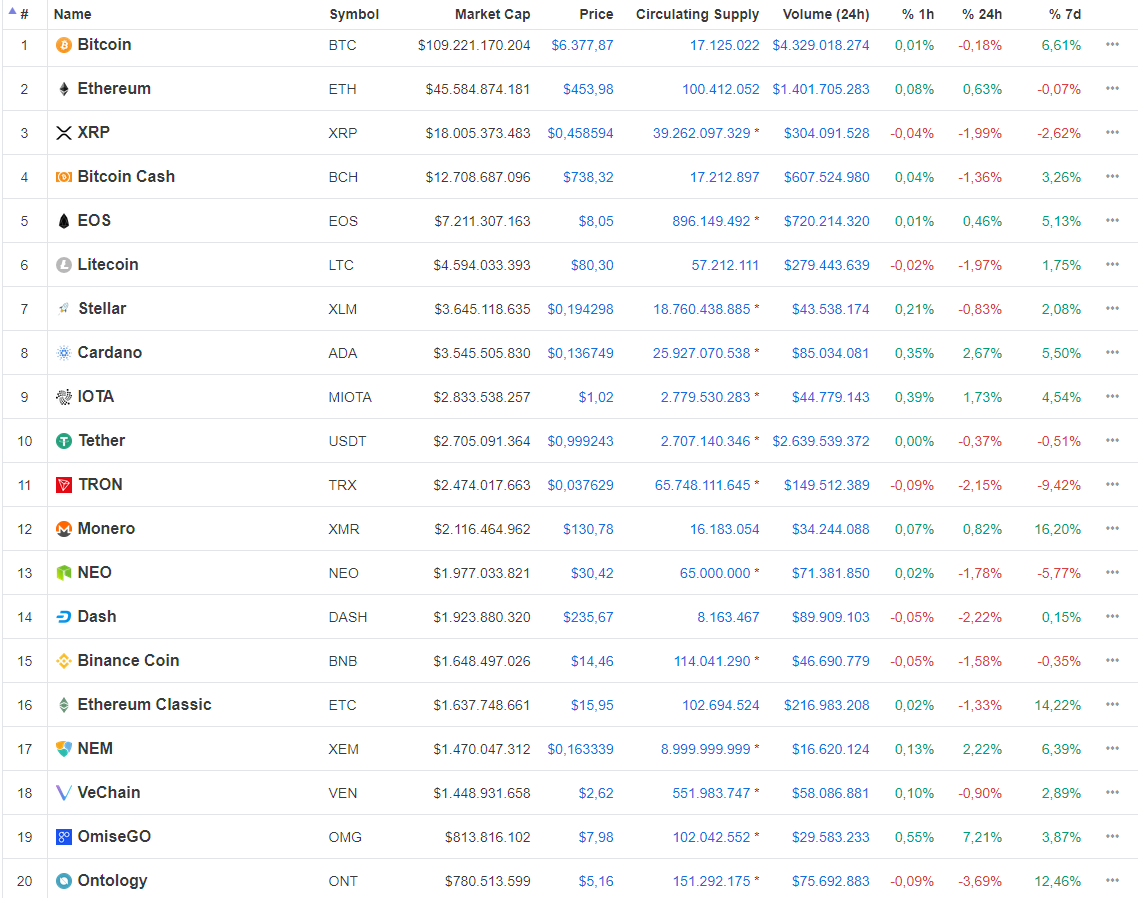Click the Monero logo icon
Viewport: 1138px width, 907px height.
pos(64,529)
